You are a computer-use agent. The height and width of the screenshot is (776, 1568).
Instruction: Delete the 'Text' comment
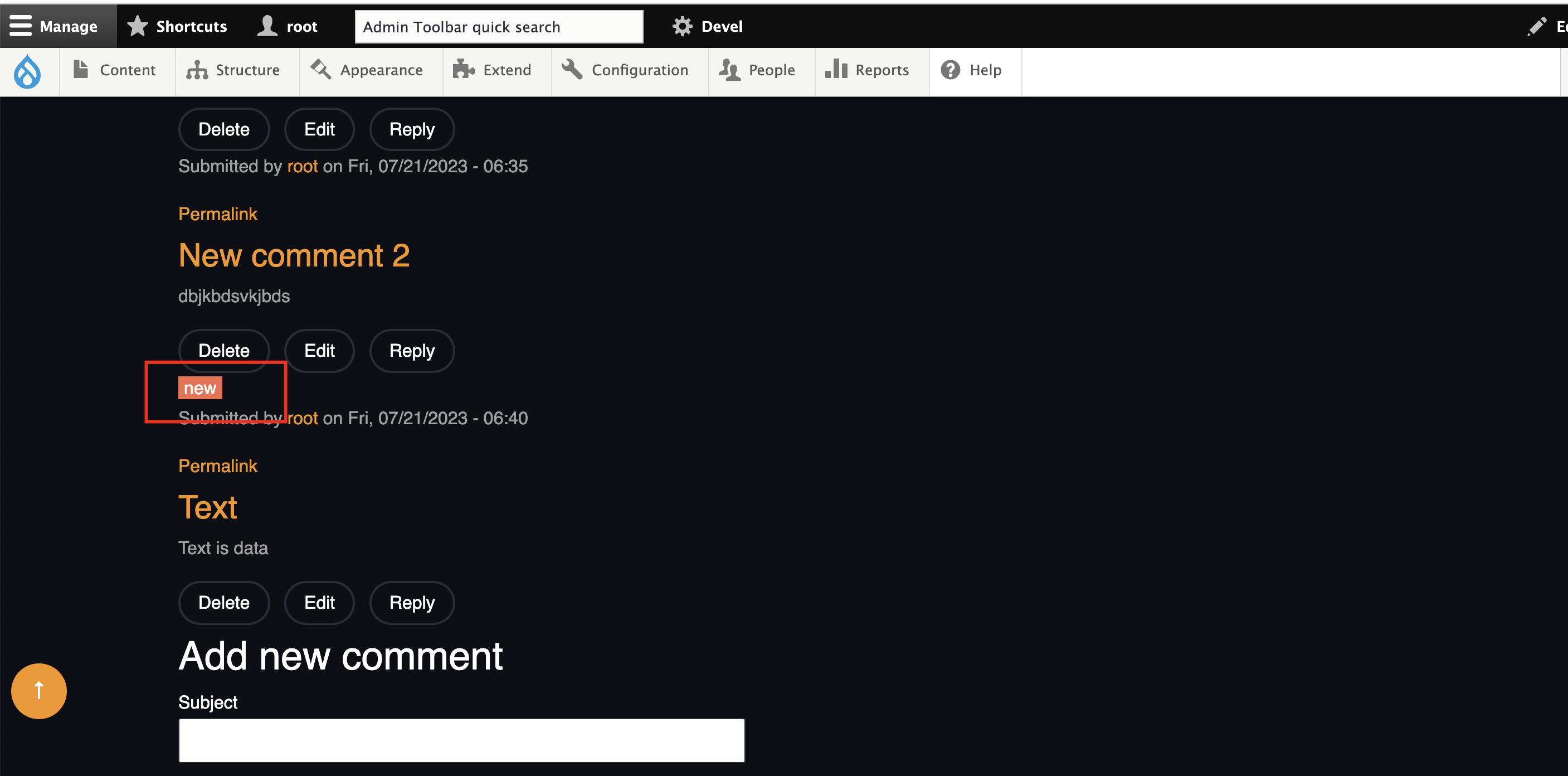coord(223,603)
